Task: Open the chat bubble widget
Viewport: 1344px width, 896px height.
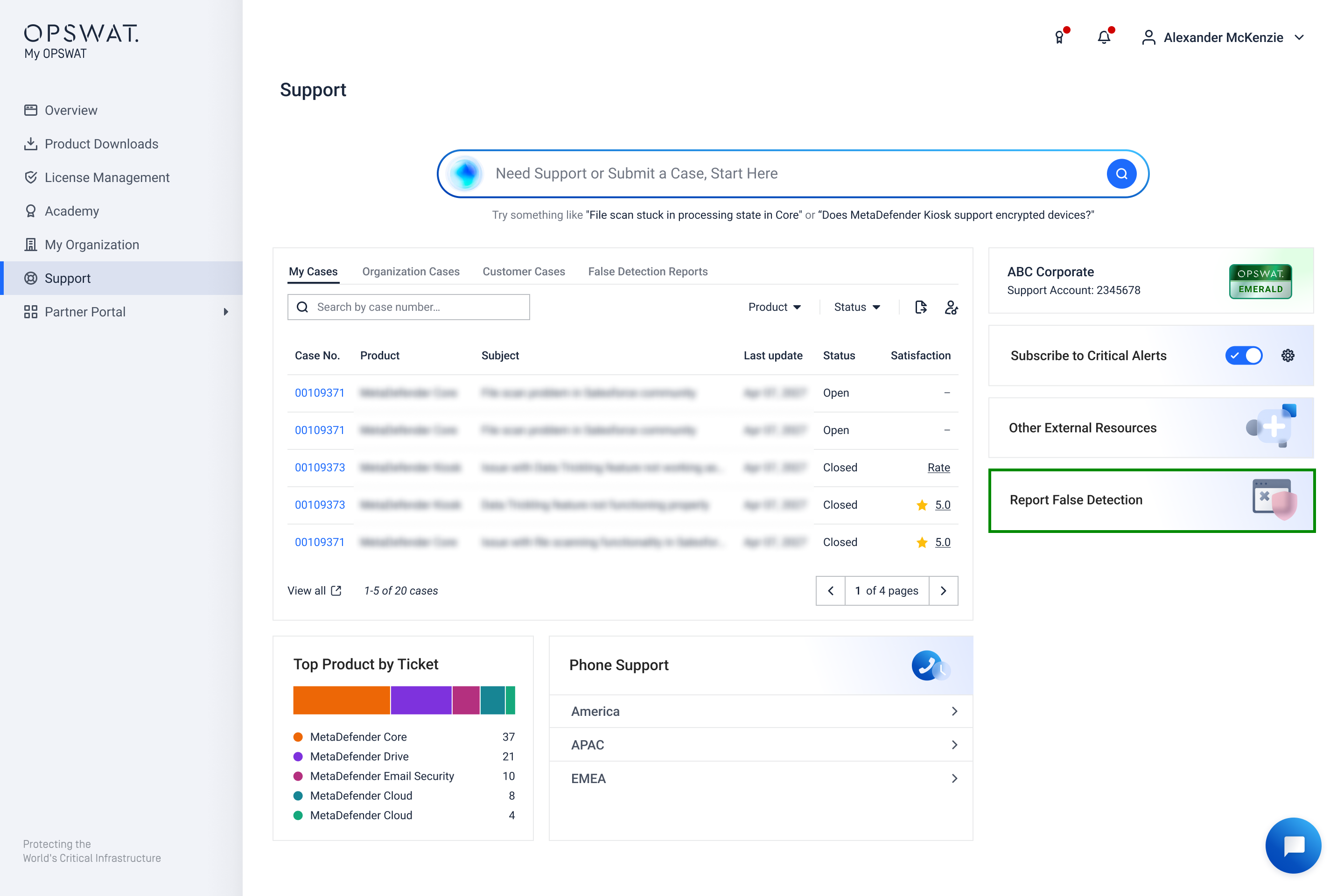Action: pyautogui.click(x=1293, y=845)
